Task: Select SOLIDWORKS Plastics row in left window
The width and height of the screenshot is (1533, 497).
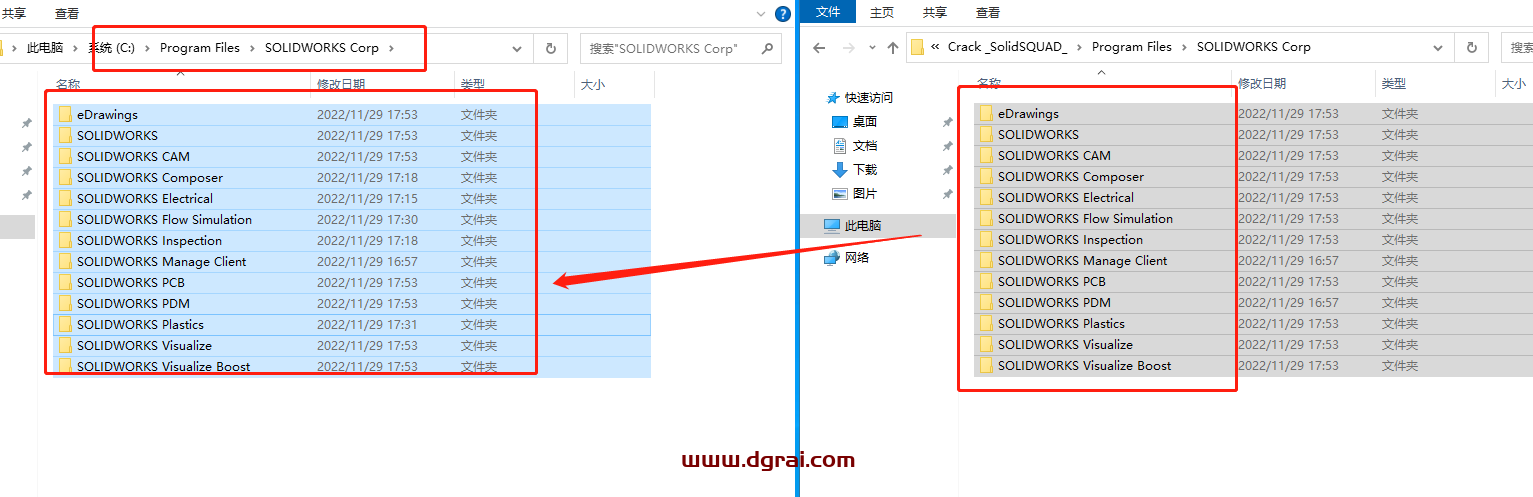Action: pos(351,324)
